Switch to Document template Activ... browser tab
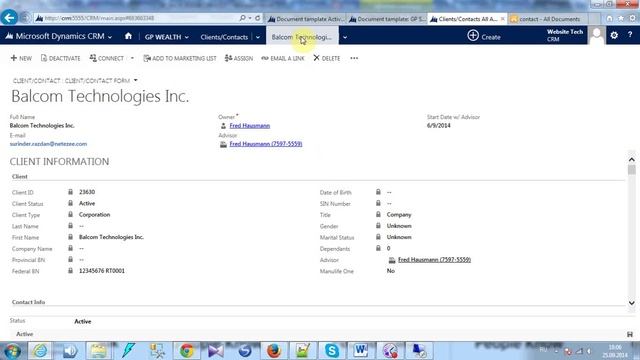Image resolution: width=640 pixels, height=360 pixels. coord(306,19)
